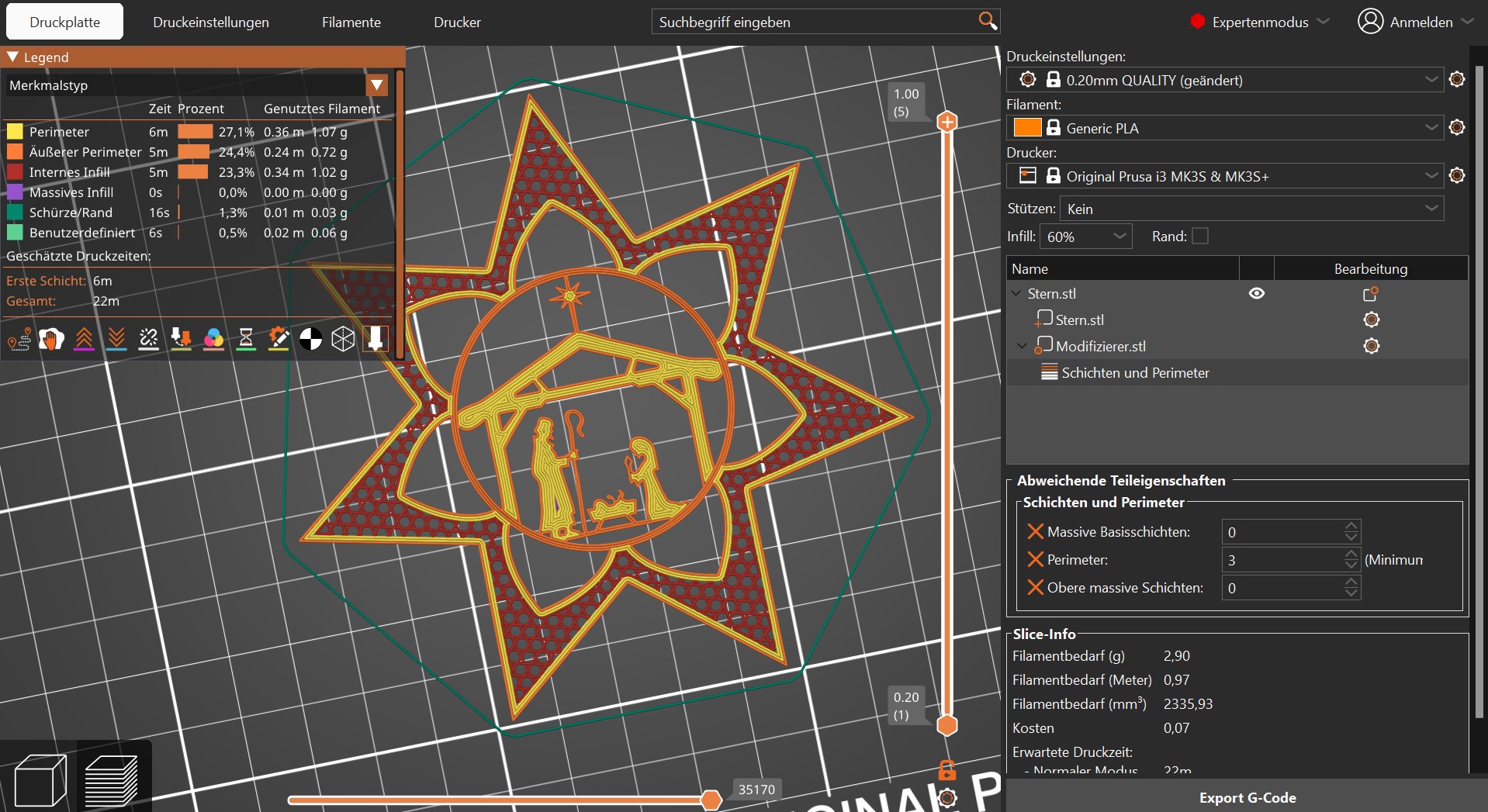Click Export G-Code button
Image resolution: width=1488 pixels, height=812 pixels.
pyautogui.click(x=1247, y=796)
